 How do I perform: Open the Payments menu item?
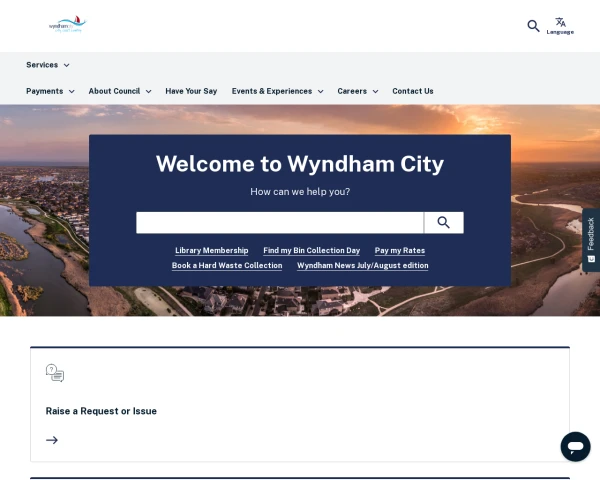click(44, 91)
